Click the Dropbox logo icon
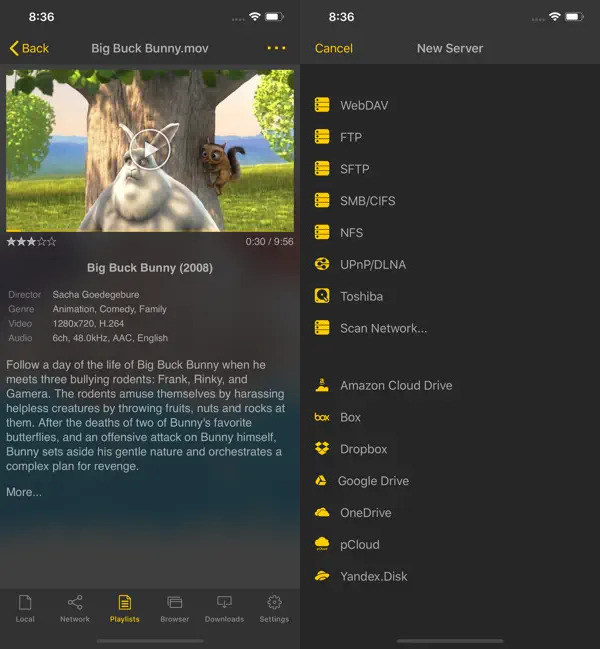The image size is (600, 649). (x=322, y=448)
